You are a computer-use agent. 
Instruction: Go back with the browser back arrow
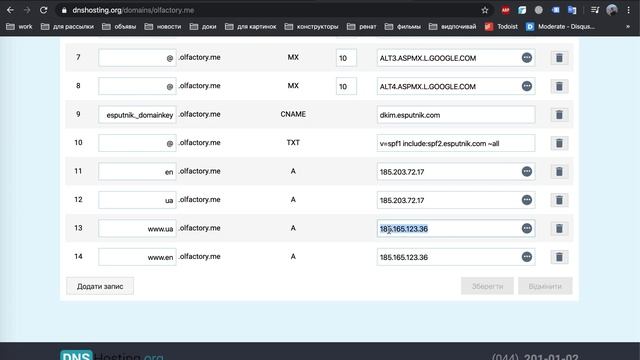tap(10, 10)
